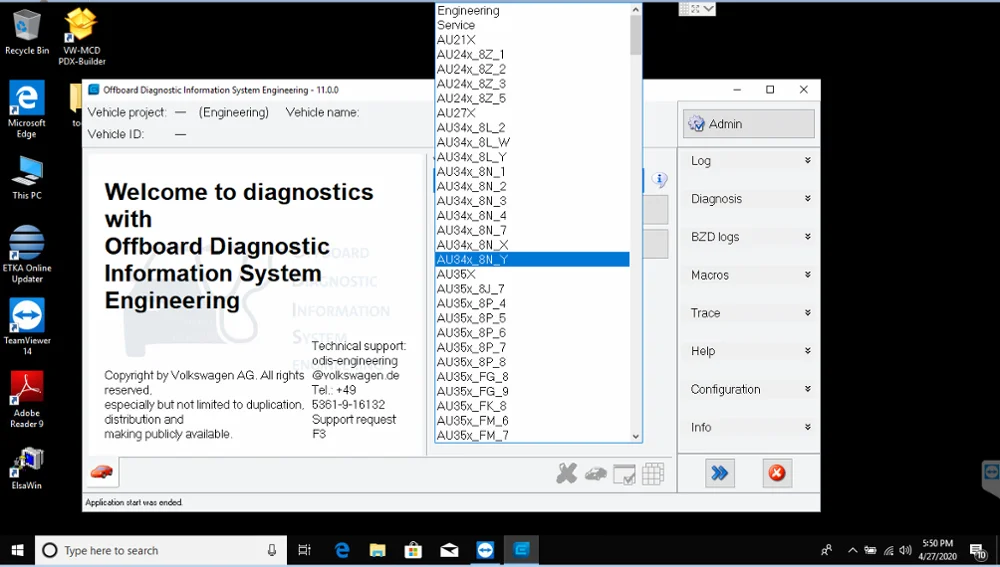Select AU24x_8Z_1 project in the list
The image size is (1000, 567).
pyautogui.click(x=532, y=54)
